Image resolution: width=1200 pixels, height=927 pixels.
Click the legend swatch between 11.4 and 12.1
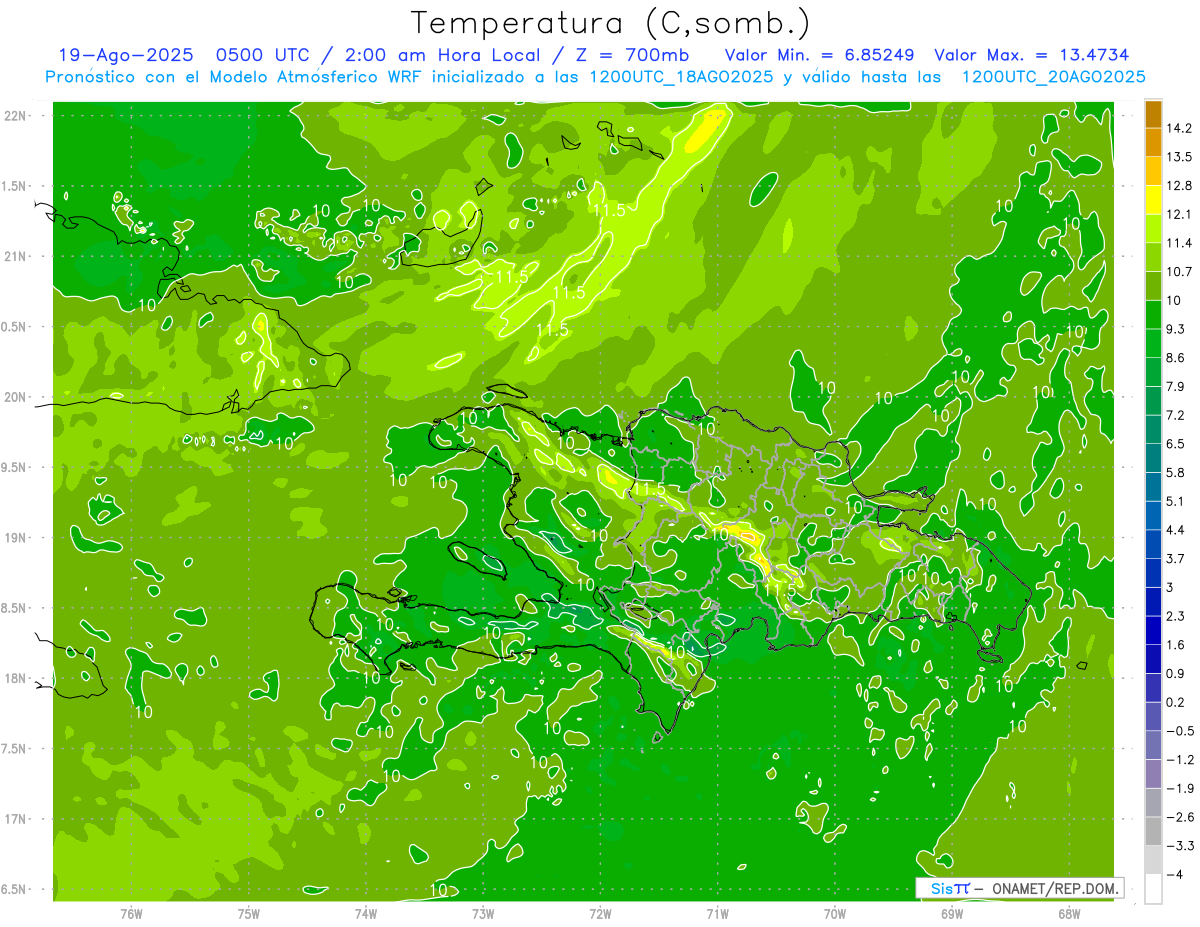1154,229
